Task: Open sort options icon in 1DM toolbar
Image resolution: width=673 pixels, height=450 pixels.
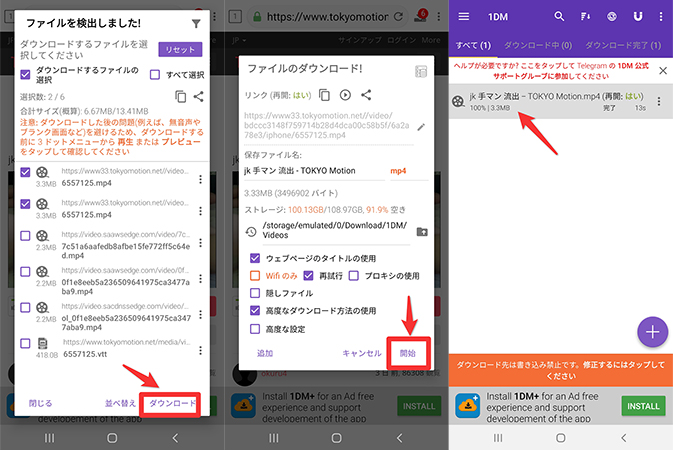Action: click(585, 16)
